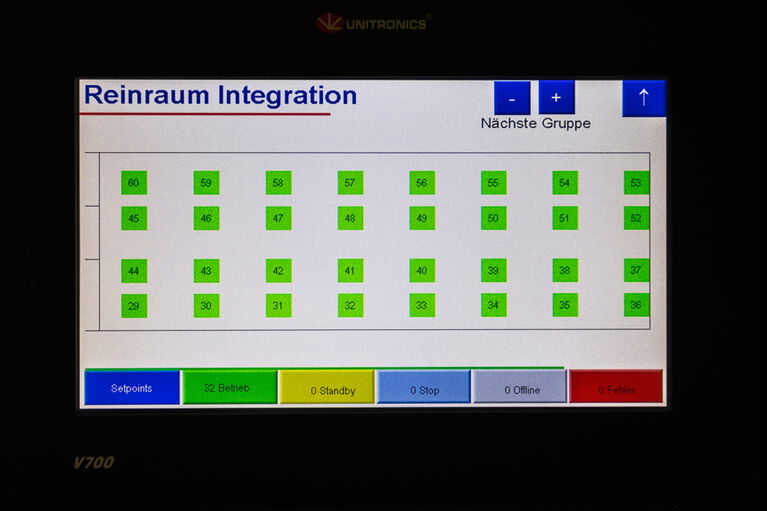Select green unit tile 33
Image resolution: width=767 pixels, height=511 pixels.
[x=422, y=306]
